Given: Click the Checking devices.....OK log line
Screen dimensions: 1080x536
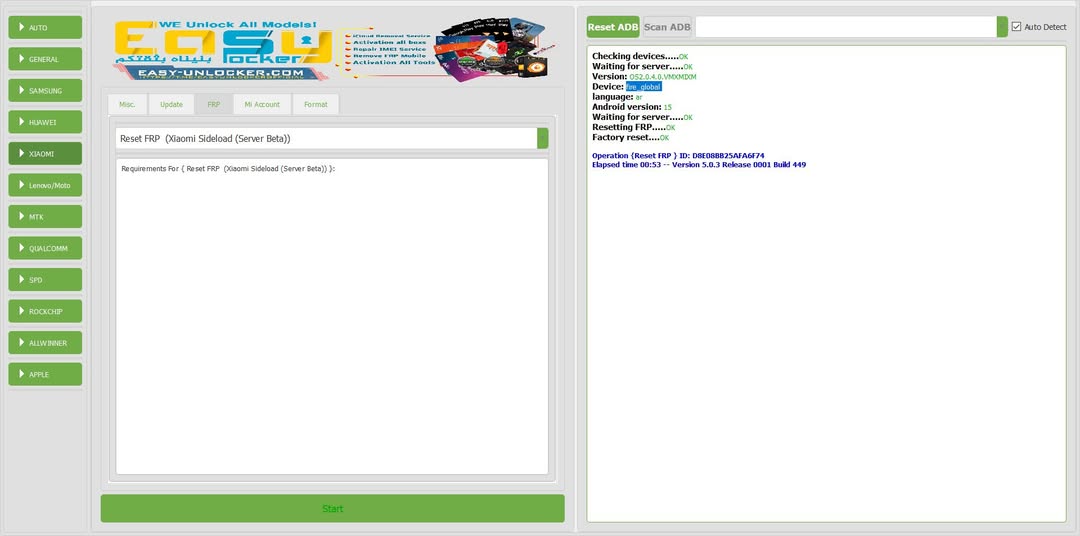Looking at the screenshot, I should (640, 56).
